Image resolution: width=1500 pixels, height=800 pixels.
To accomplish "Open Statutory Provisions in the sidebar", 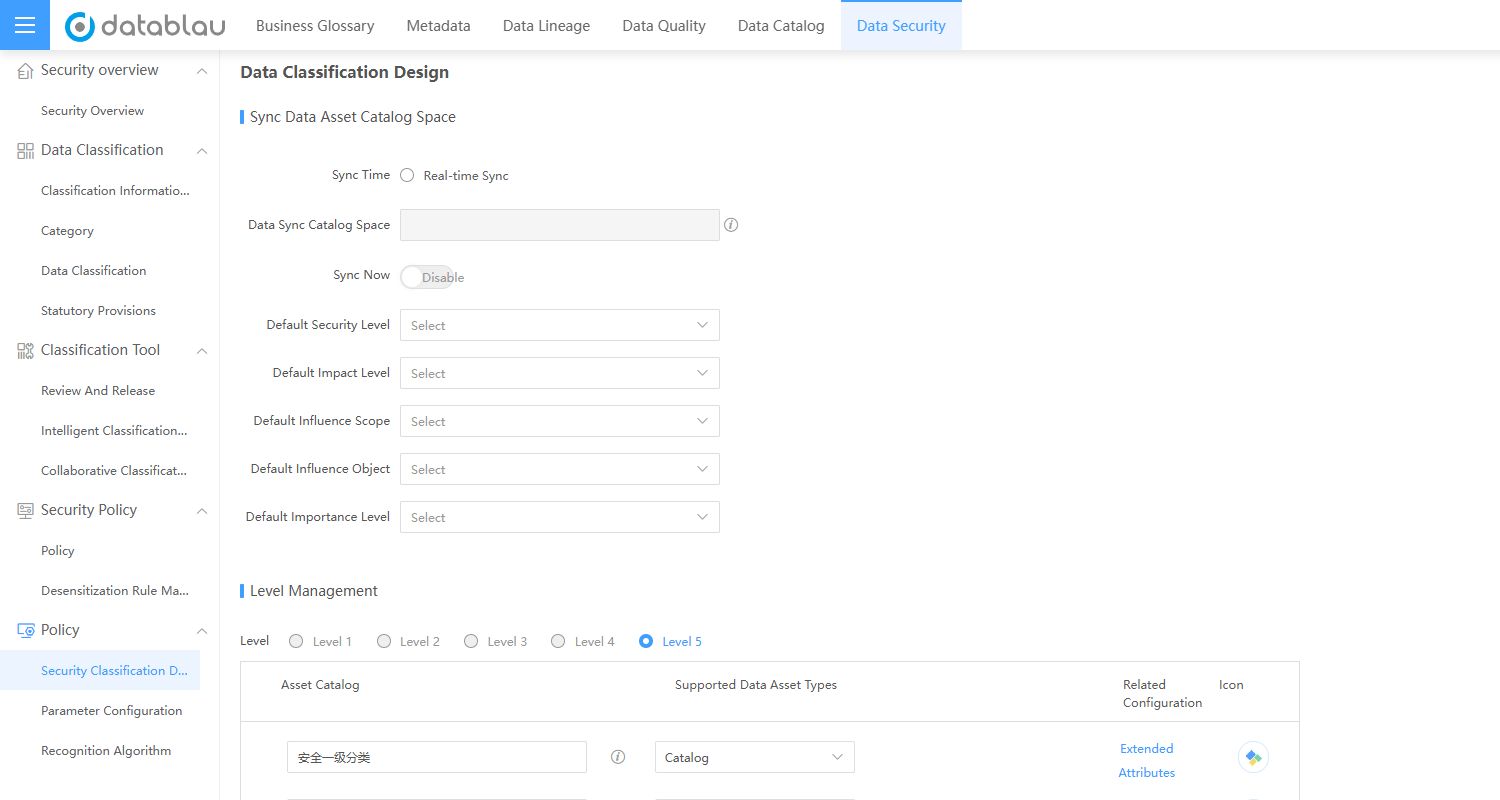I will pyautogui.click(x=100, y=311).
